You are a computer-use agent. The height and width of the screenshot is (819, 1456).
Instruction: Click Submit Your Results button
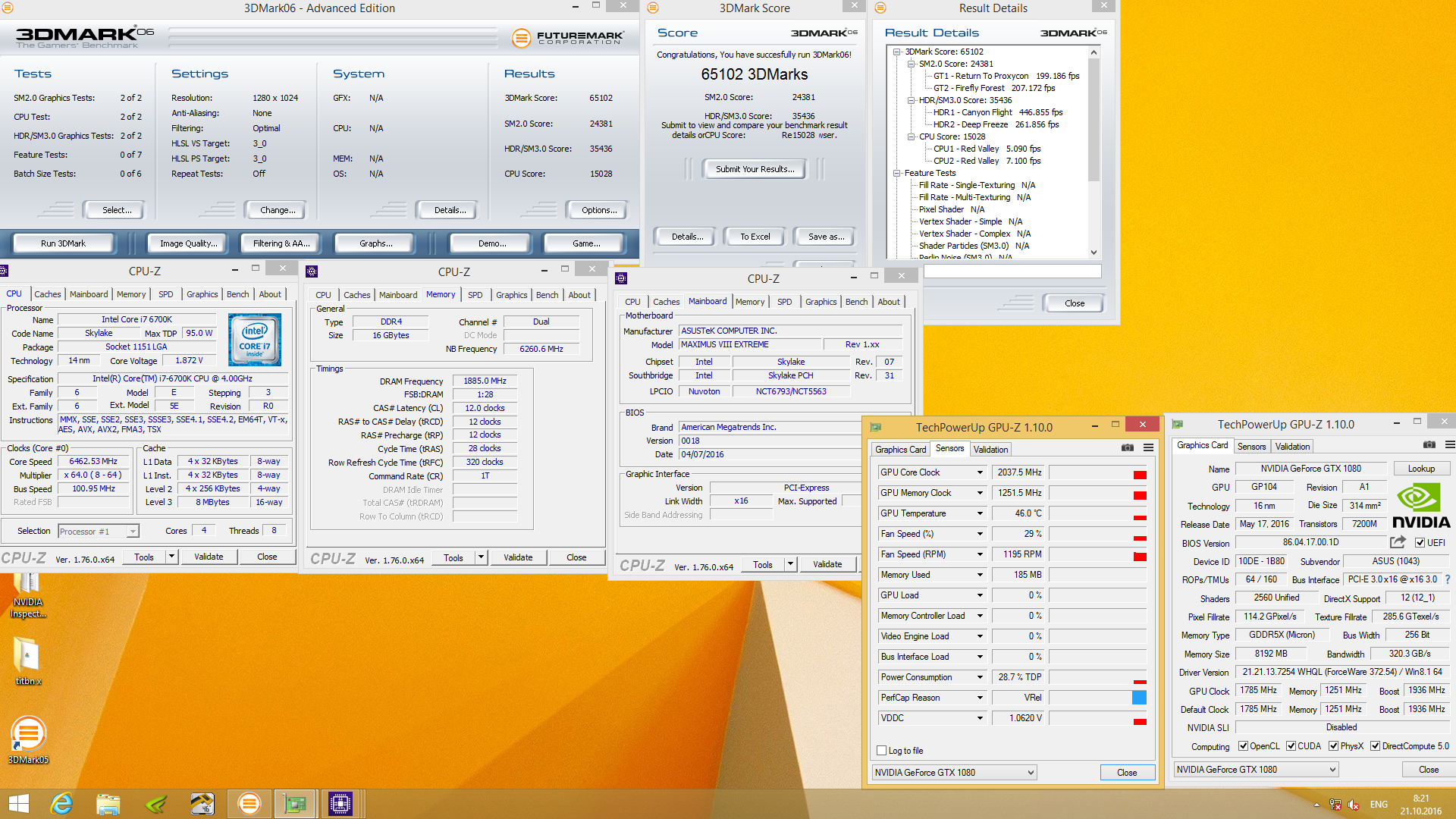(755, 169)
